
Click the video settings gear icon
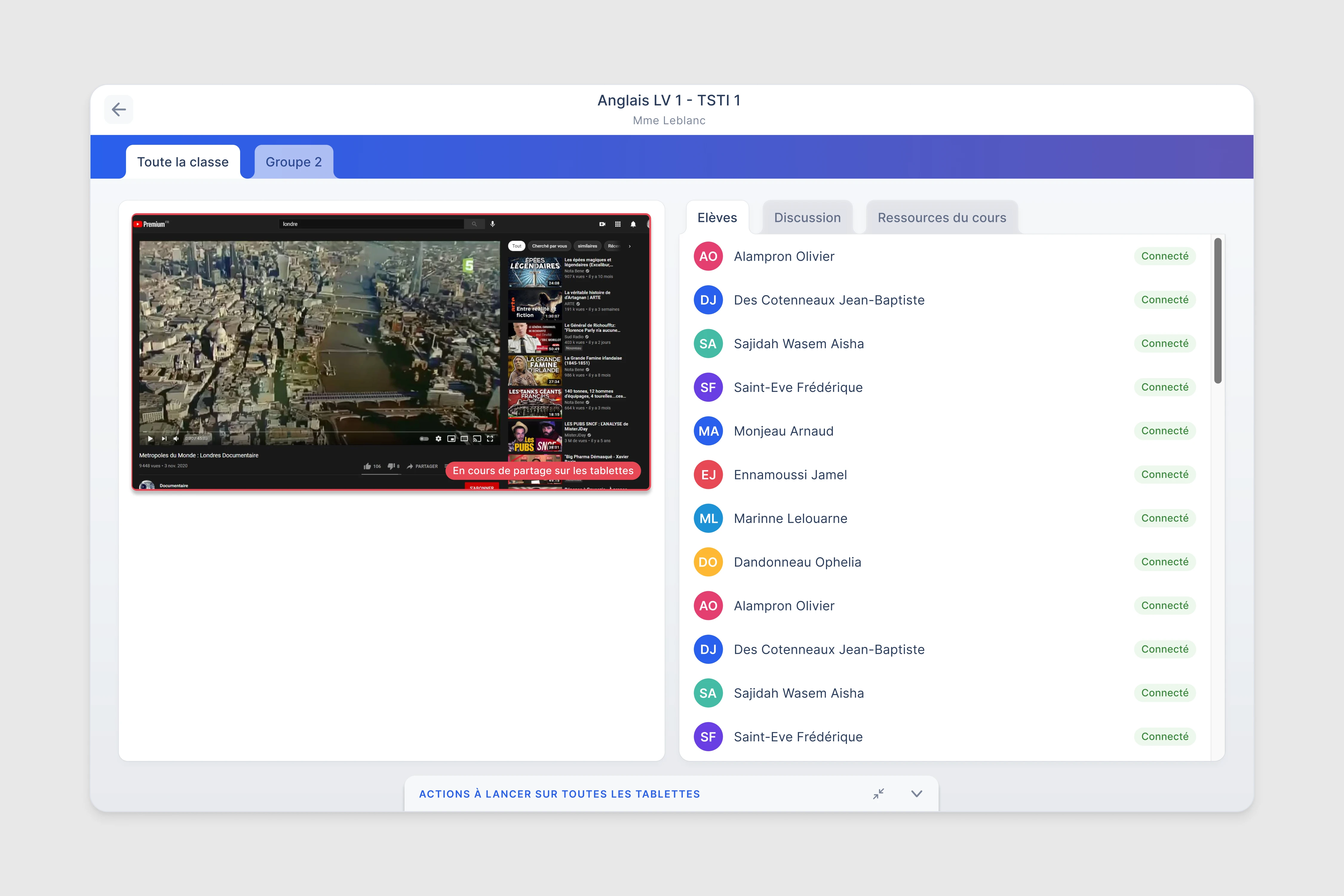click(x=438, y=439)
